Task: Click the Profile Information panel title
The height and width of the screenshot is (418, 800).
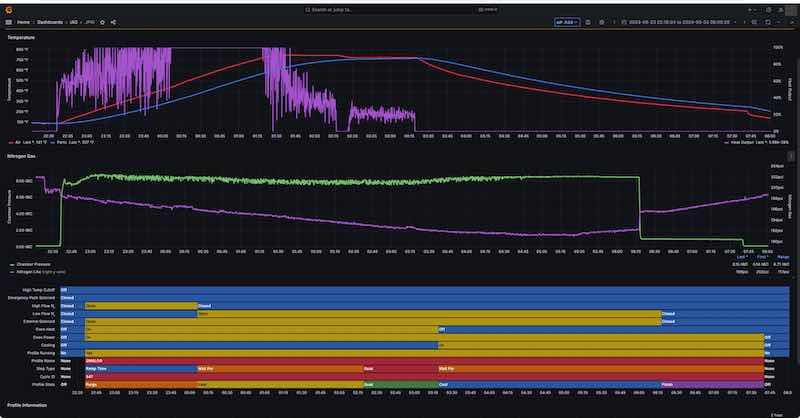Action: (27, 405)
